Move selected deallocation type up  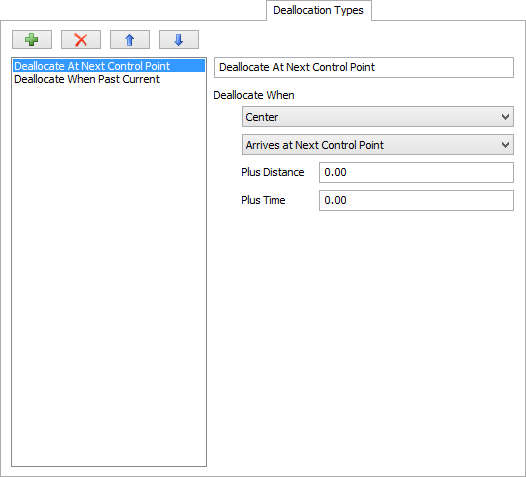click(x=130, y=40)
